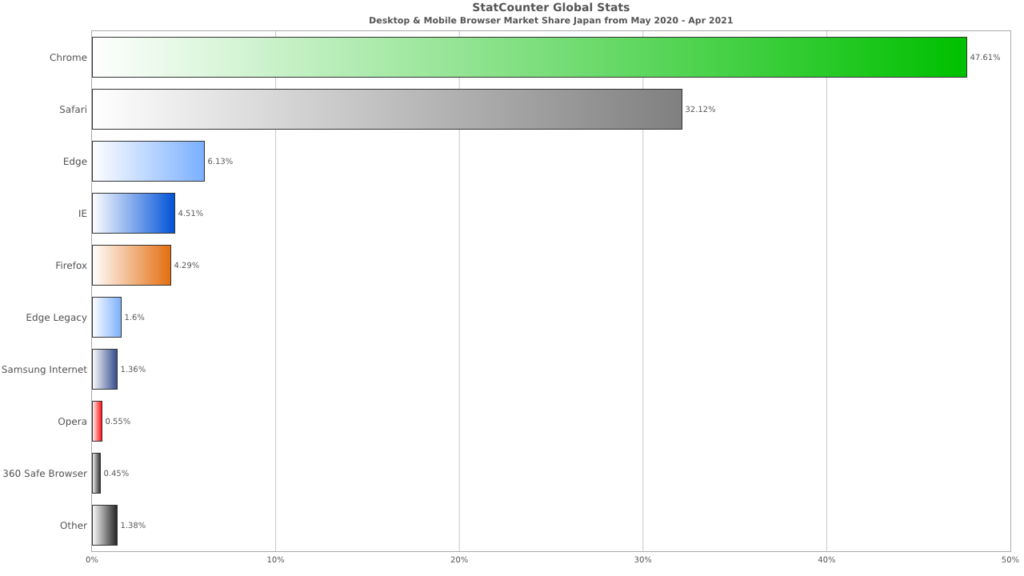1024x576 pixels.
Task: Click the 40% x-axis tick label
Action: [x=826, y=560]
